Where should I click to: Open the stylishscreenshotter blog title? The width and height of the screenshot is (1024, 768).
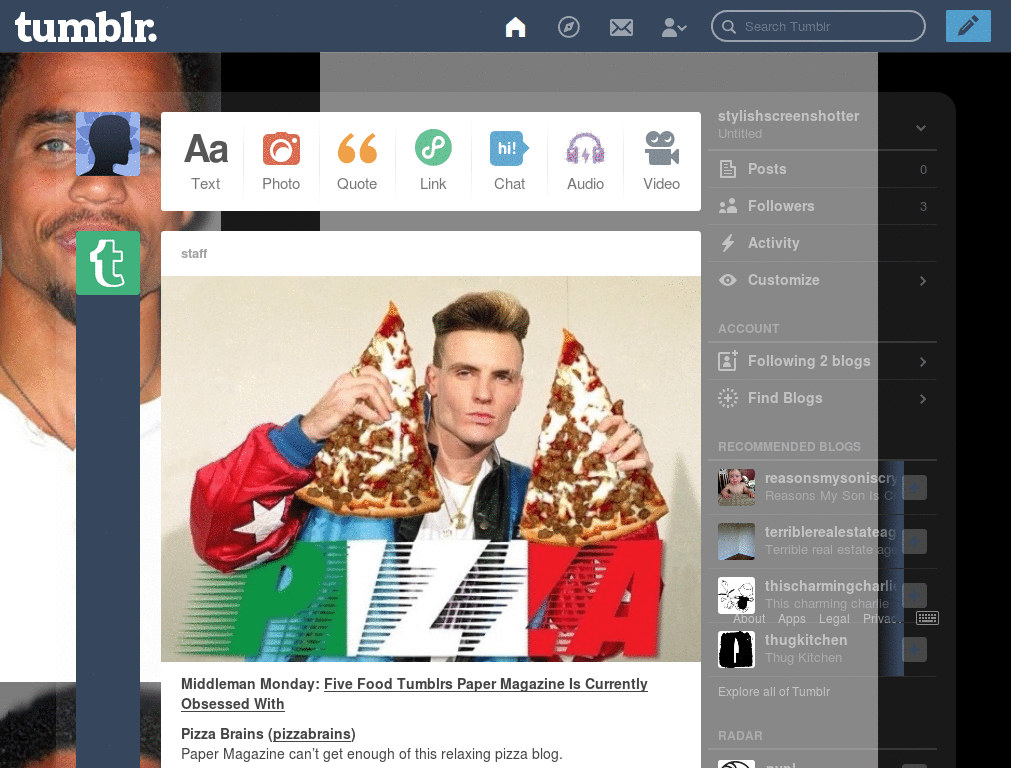click(788, 116)
